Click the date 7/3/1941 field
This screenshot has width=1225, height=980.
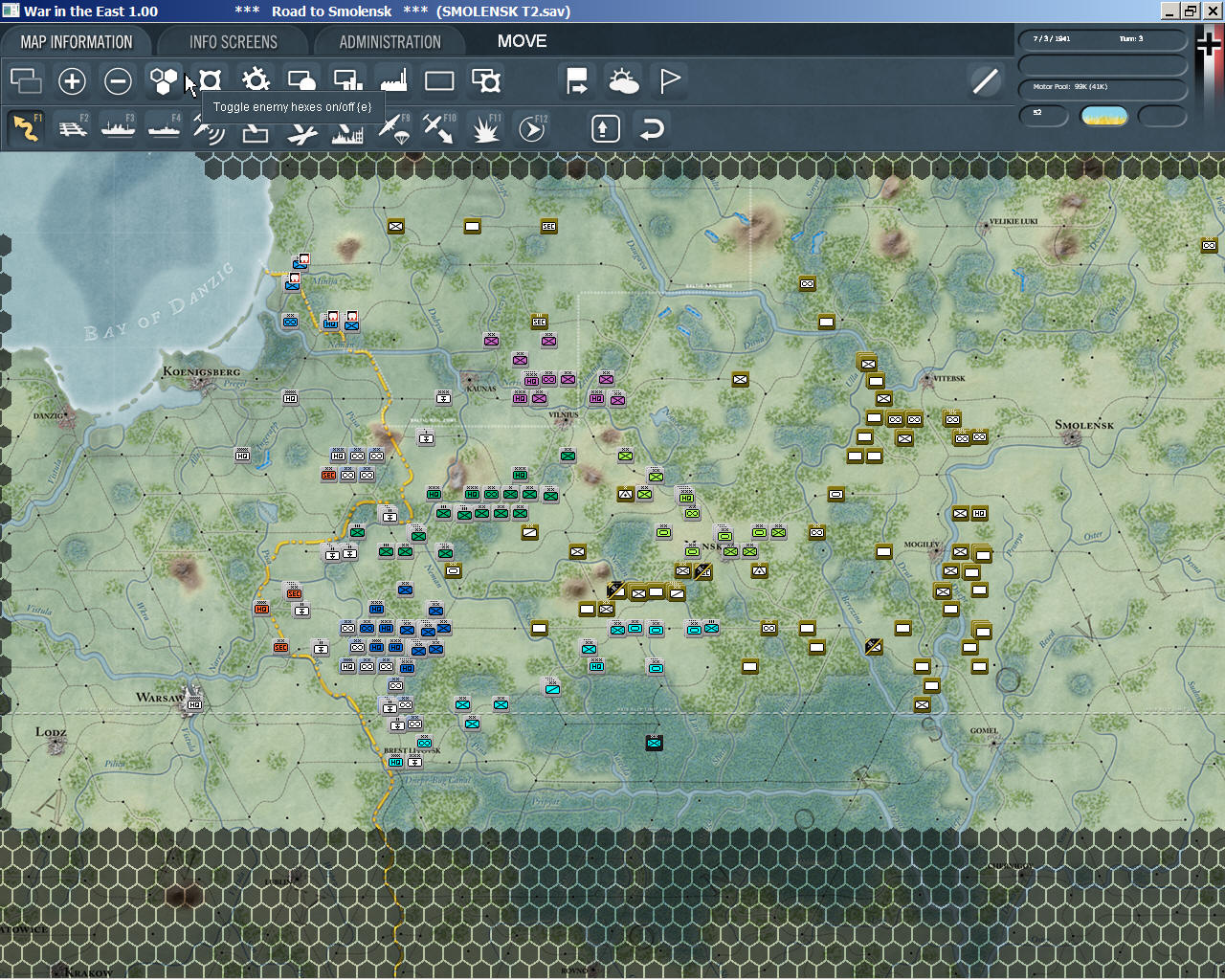click(x=1053, y=39)
